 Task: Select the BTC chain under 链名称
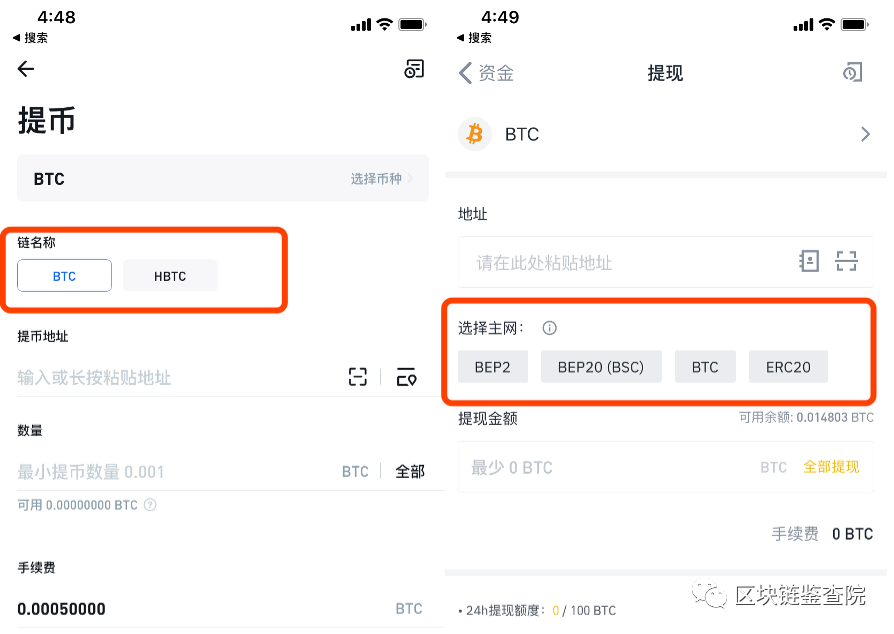pyautogui.click(x=64, y=276)
